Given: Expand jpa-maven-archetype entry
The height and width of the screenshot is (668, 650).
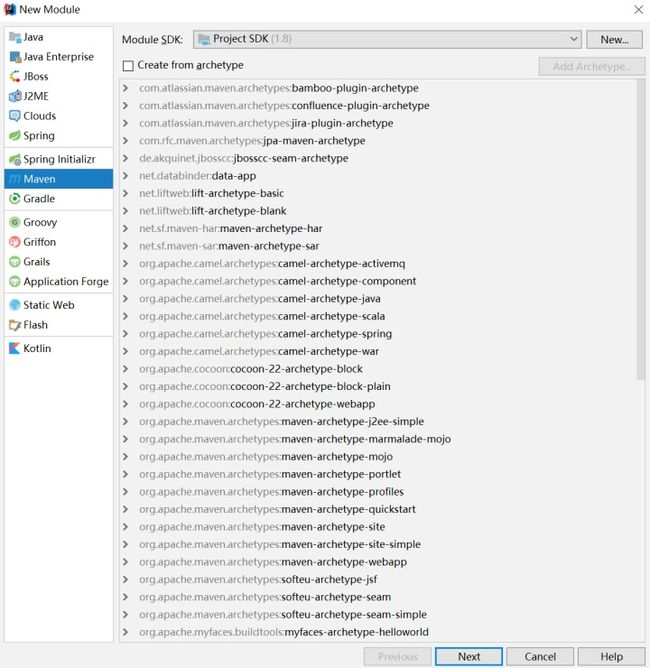Looking at the screenshot, I should (x=125, y=141).
